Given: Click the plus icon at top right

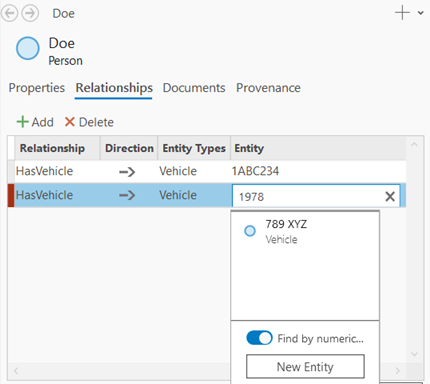Looking at the screenshot, I should click(x=402, y=13).
